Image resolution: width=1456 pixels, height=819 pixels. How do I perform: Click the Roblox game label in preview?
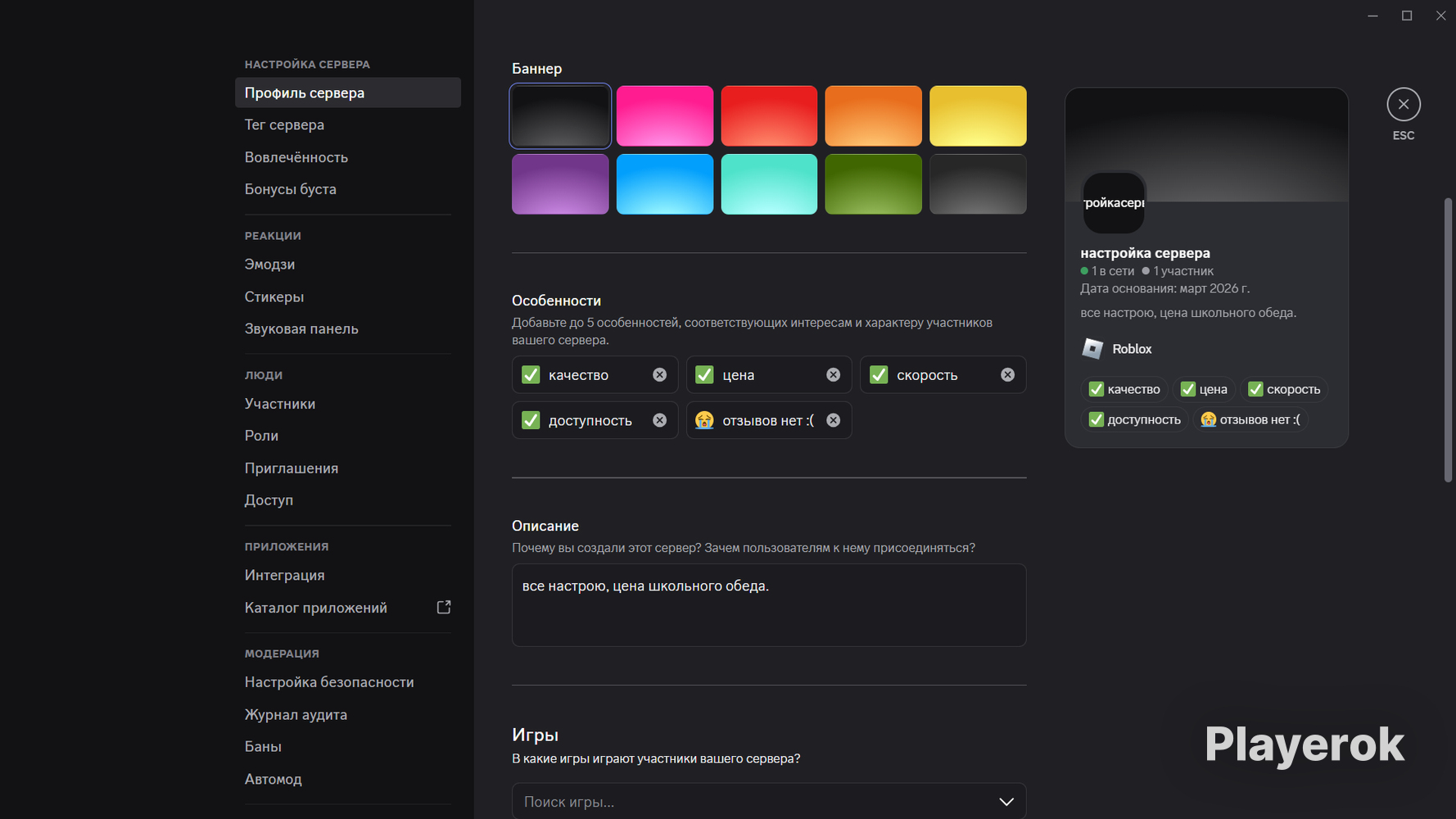pyautogui.click(x=1132, y=349)
